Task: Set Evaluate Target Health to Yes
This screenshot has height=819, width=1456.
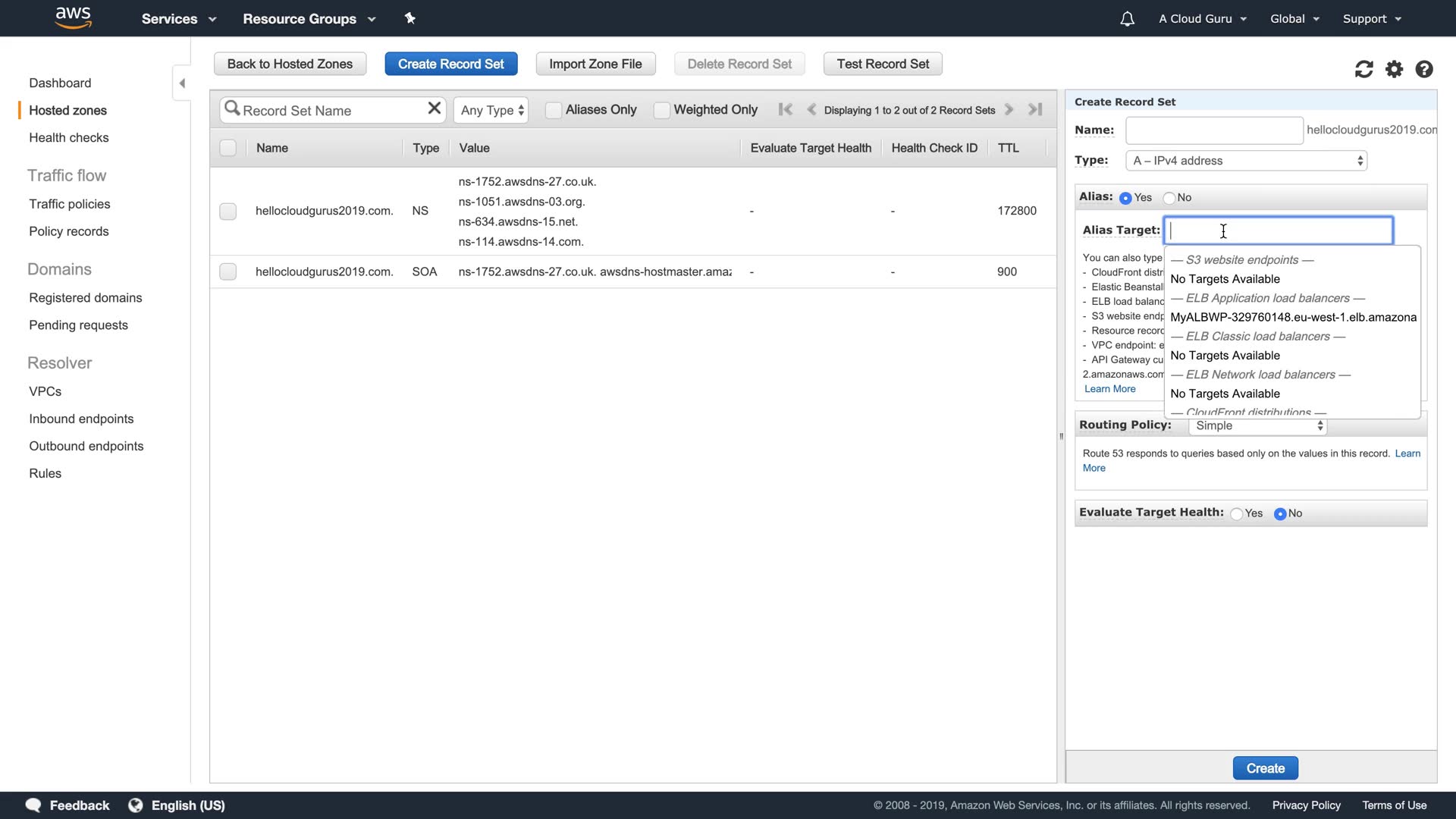Action: (1237, 514)
